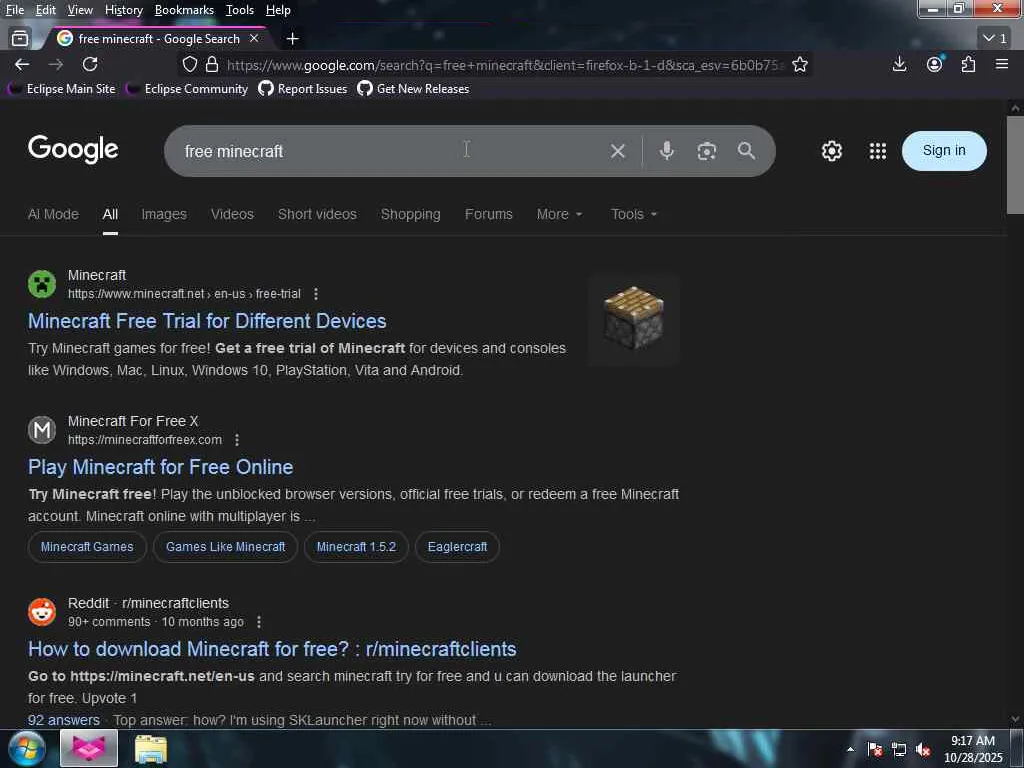This screenshot has width=1024, height=768.
Task: Open more options for the Reddit result
Action: tap(259, 622)
